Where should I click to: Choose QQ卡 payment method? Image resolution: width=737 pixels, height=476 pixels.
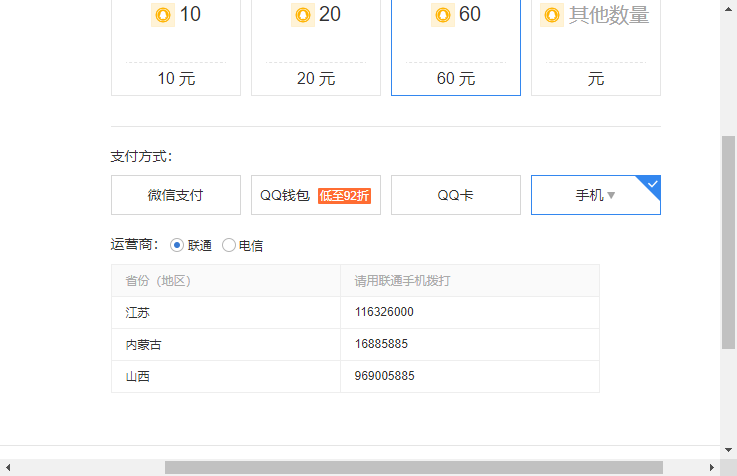456,195
